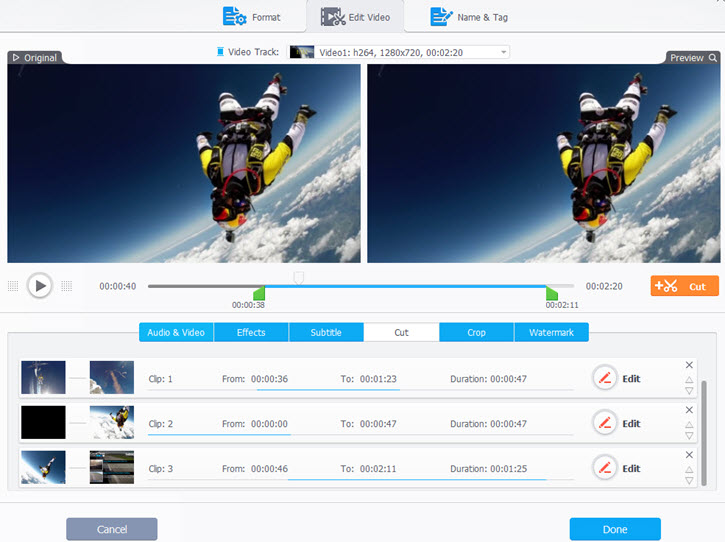The height and width of the screenshot is (542, 725).
Task: Move Clip 1 up with arrow
Action: tap(689, 380)
